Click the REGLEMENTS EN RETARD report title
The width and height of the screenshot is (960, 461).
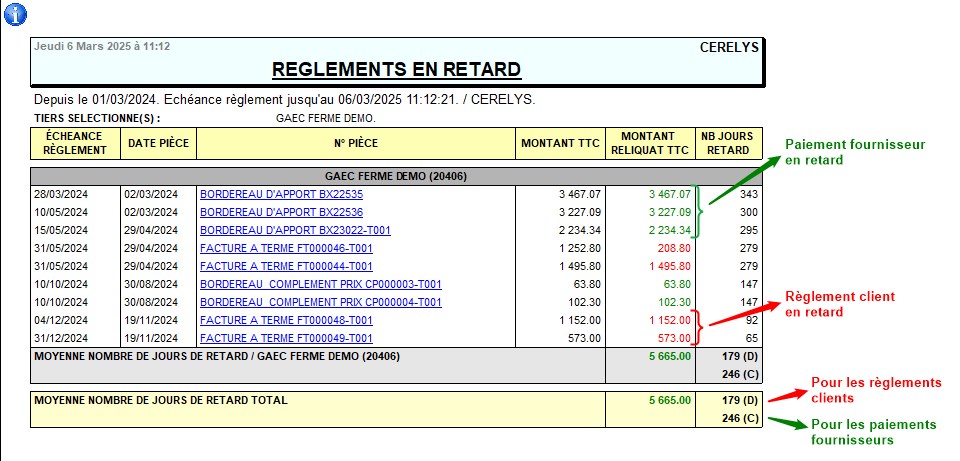396,69
